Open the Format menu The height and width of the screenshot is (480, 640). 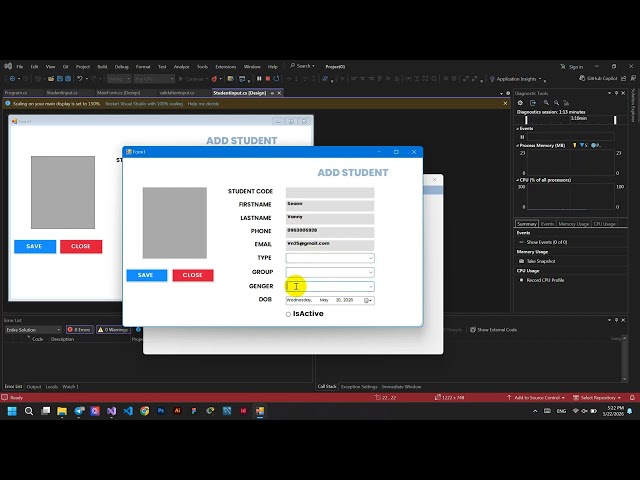click(143, 67)
